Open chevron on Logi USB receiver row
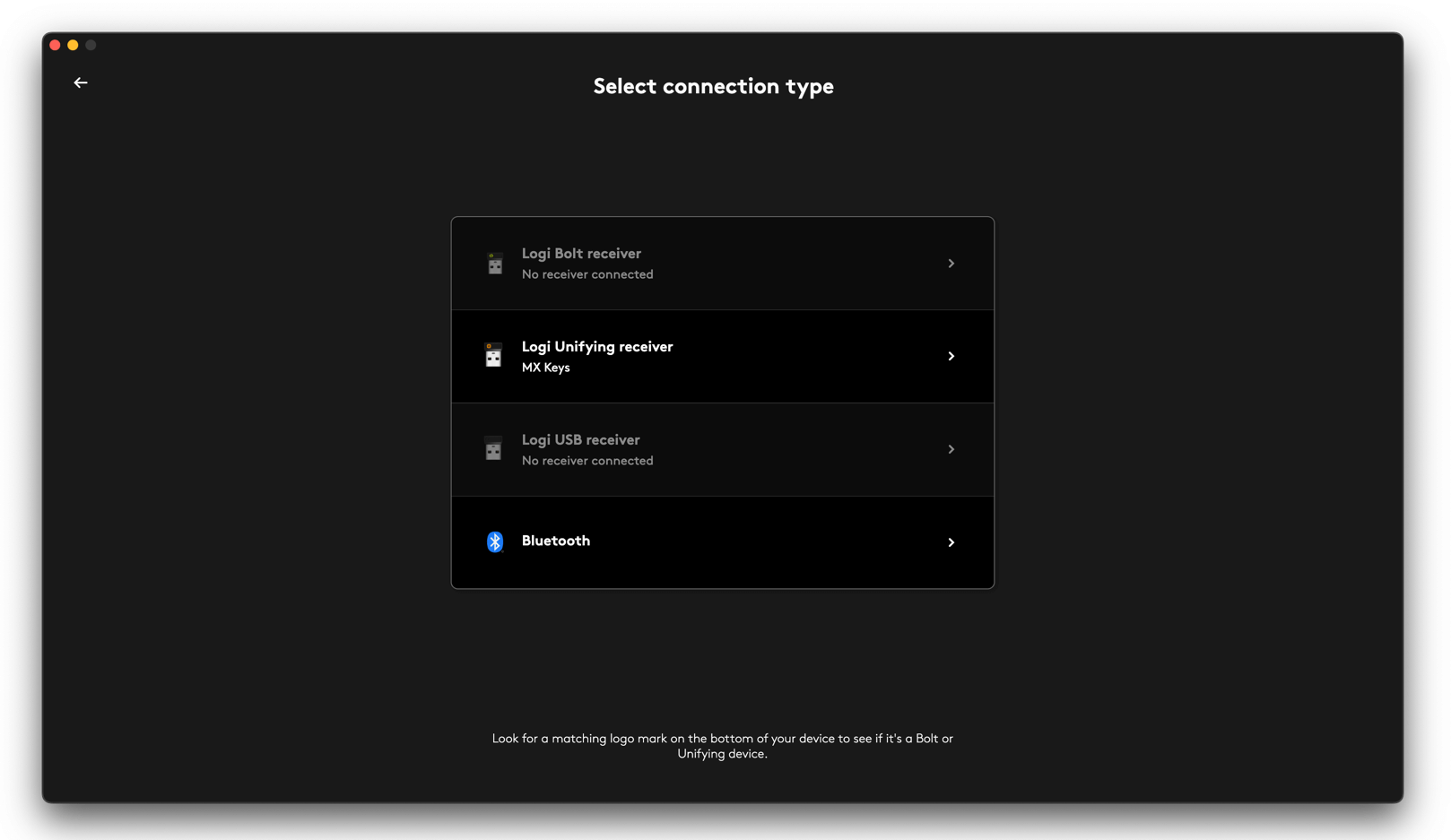Image resolution: width=1451 pixels, height=840 pixels. click(x=951, y=449)
